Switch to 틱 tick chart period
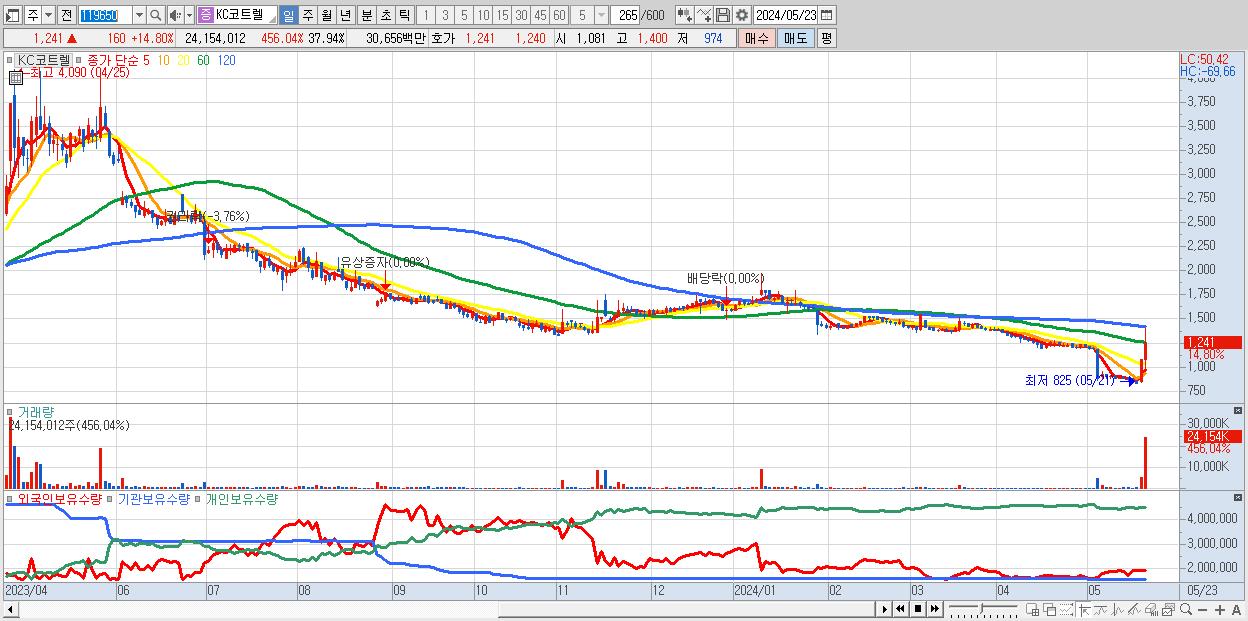Screen dimensions: 1248x621 click(404, 15)
